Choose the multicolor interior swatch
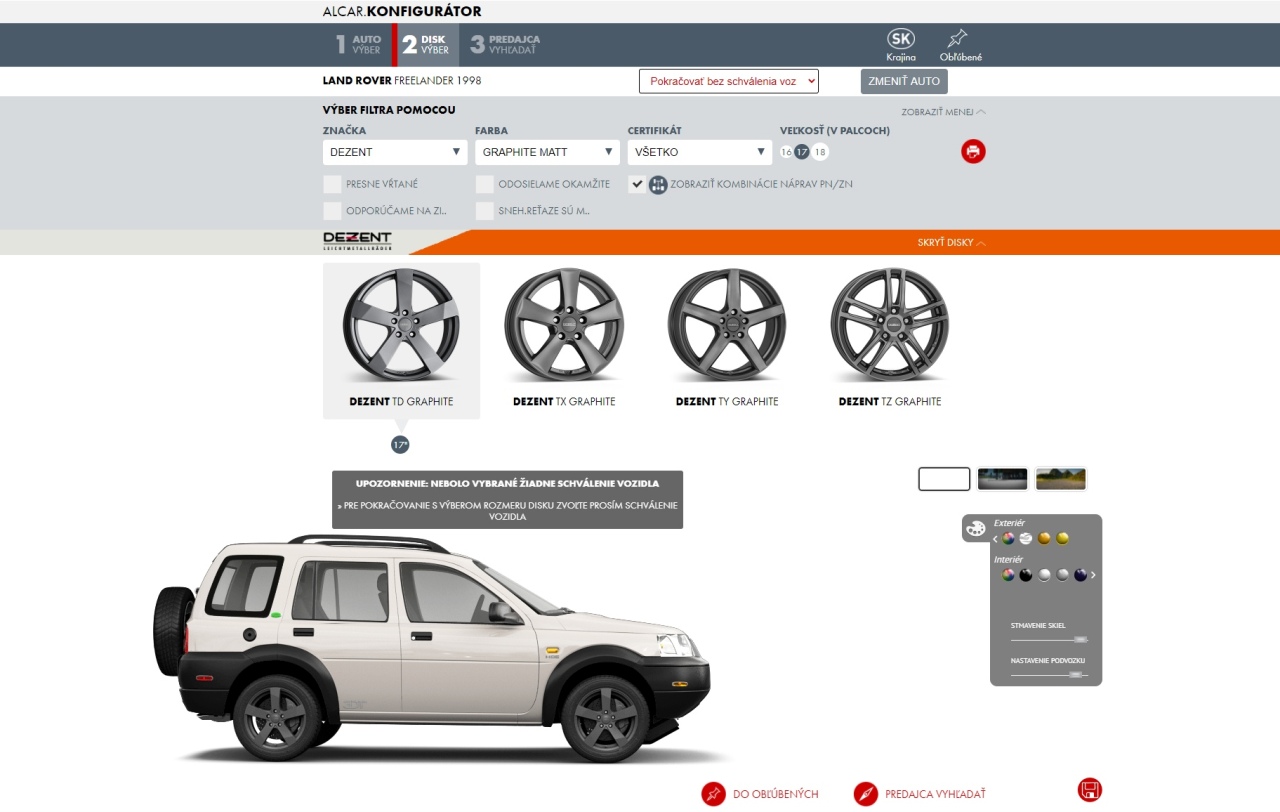The height and width of the screenshot is (812, 1280). pyautogui.click(x=1008, y=575)
